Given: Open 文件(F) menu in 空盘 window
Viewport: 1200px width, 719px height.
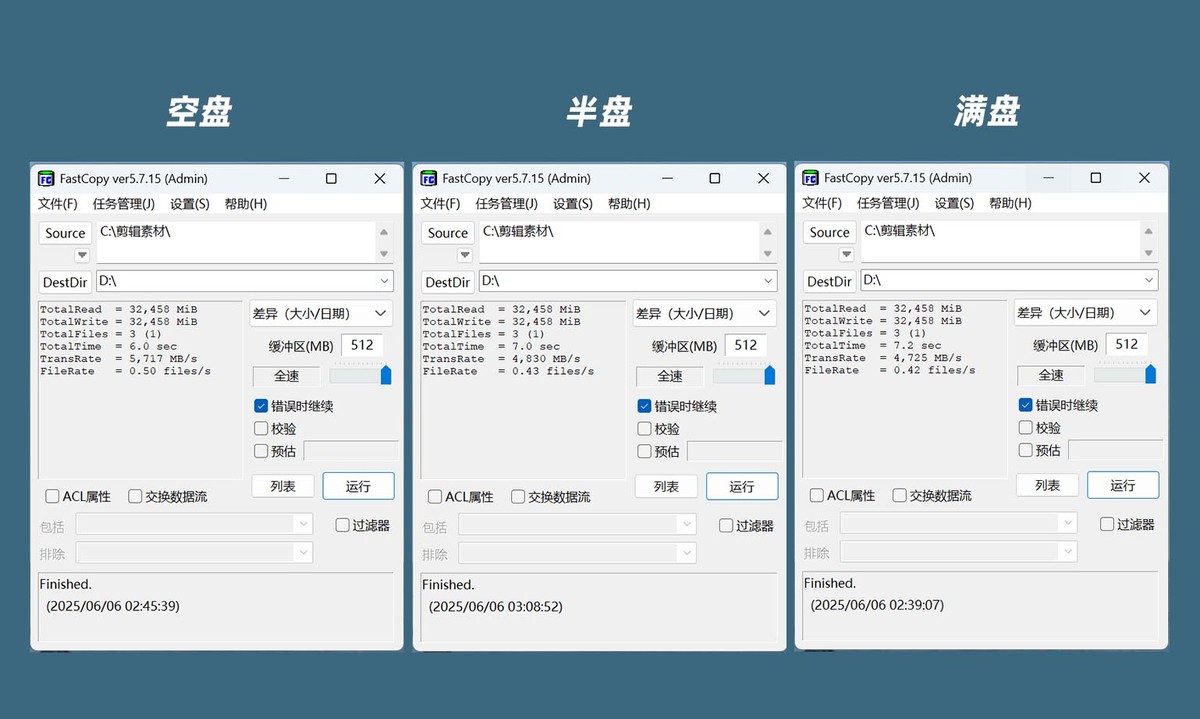Looking at the screenshot, I should (58, 204).
